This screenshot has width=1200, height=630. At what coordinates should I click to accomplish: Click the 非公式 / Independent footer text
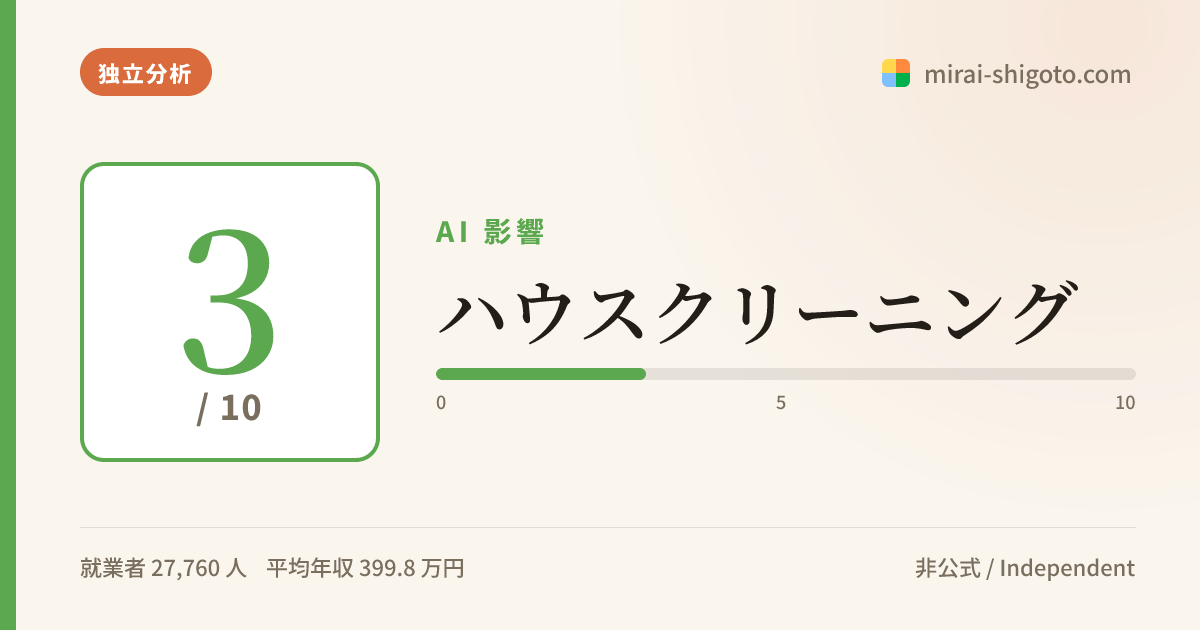[x=1025, y=569]
